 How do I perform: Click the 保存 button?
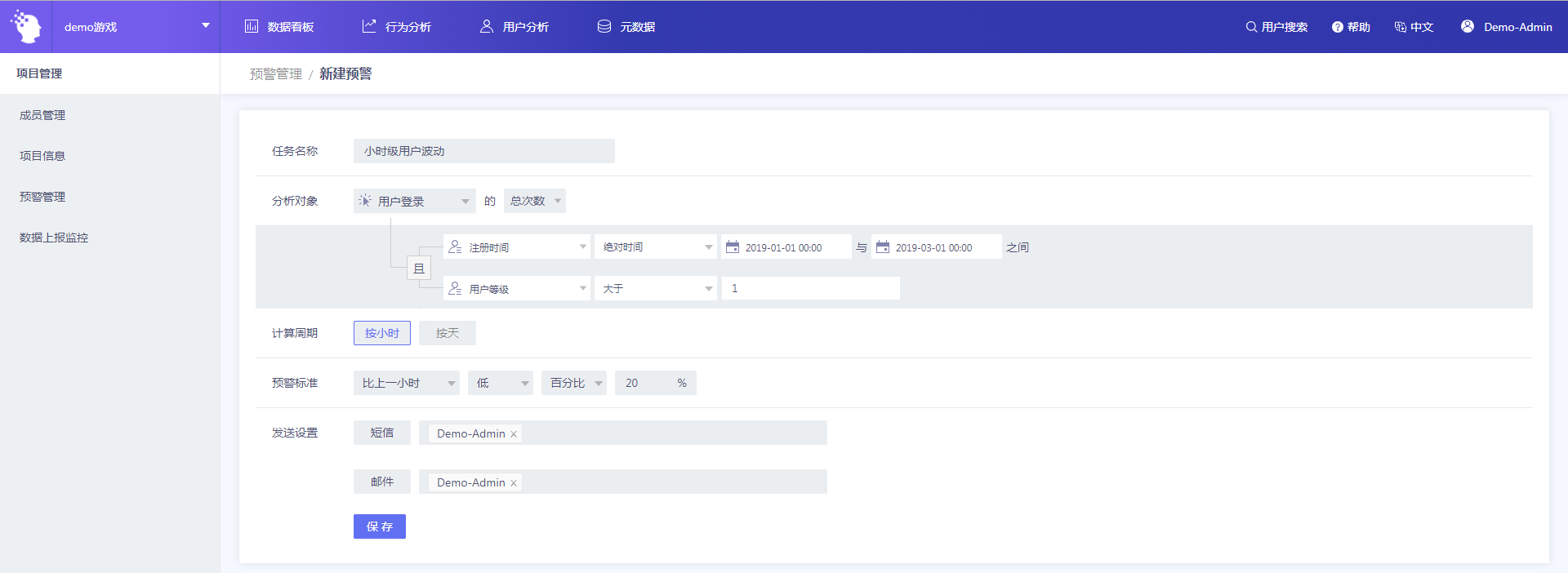379,526
